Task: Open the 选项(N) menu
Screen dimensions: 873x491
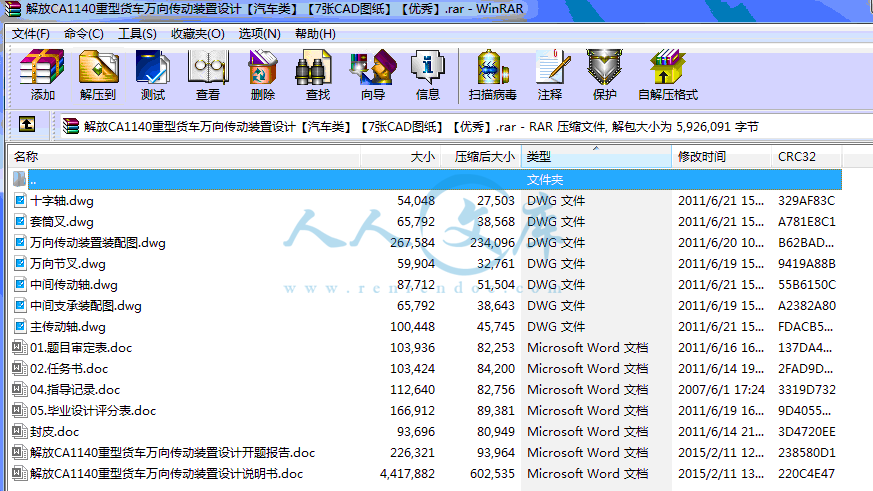Action: pyautogui.click(x=259, y=34)
